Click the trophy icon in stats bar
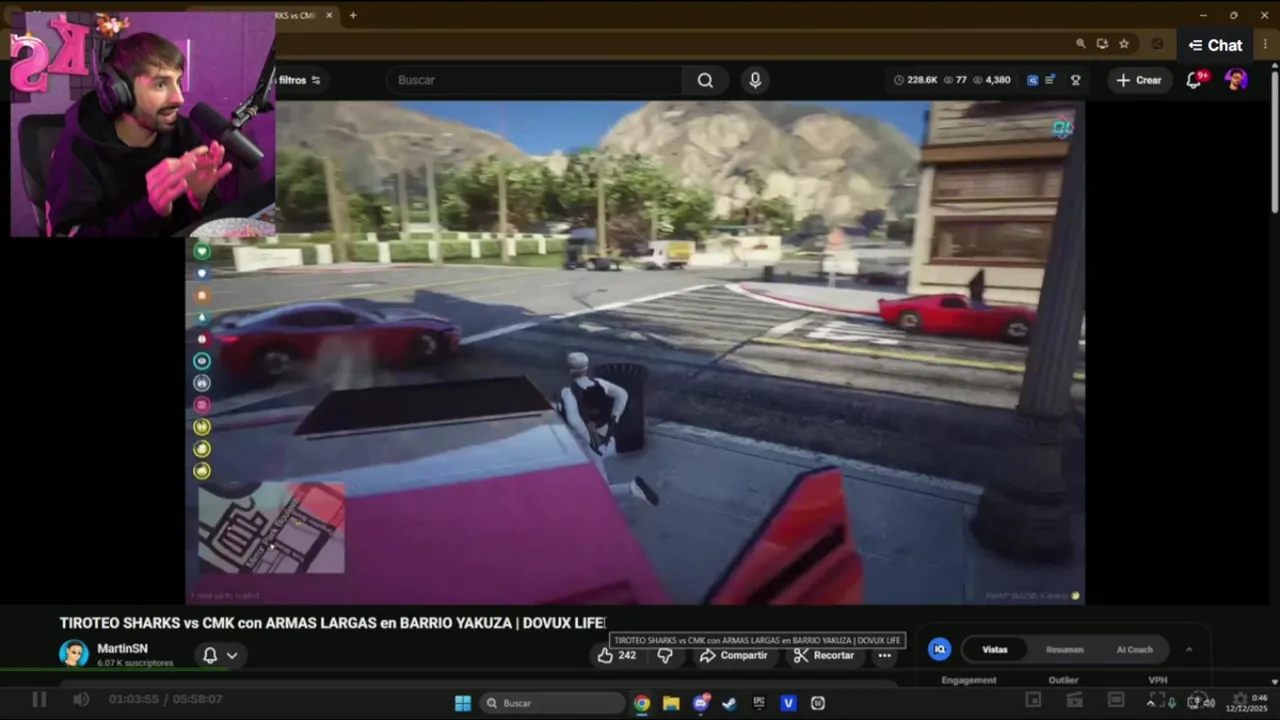 click(x=1076, y=80)
